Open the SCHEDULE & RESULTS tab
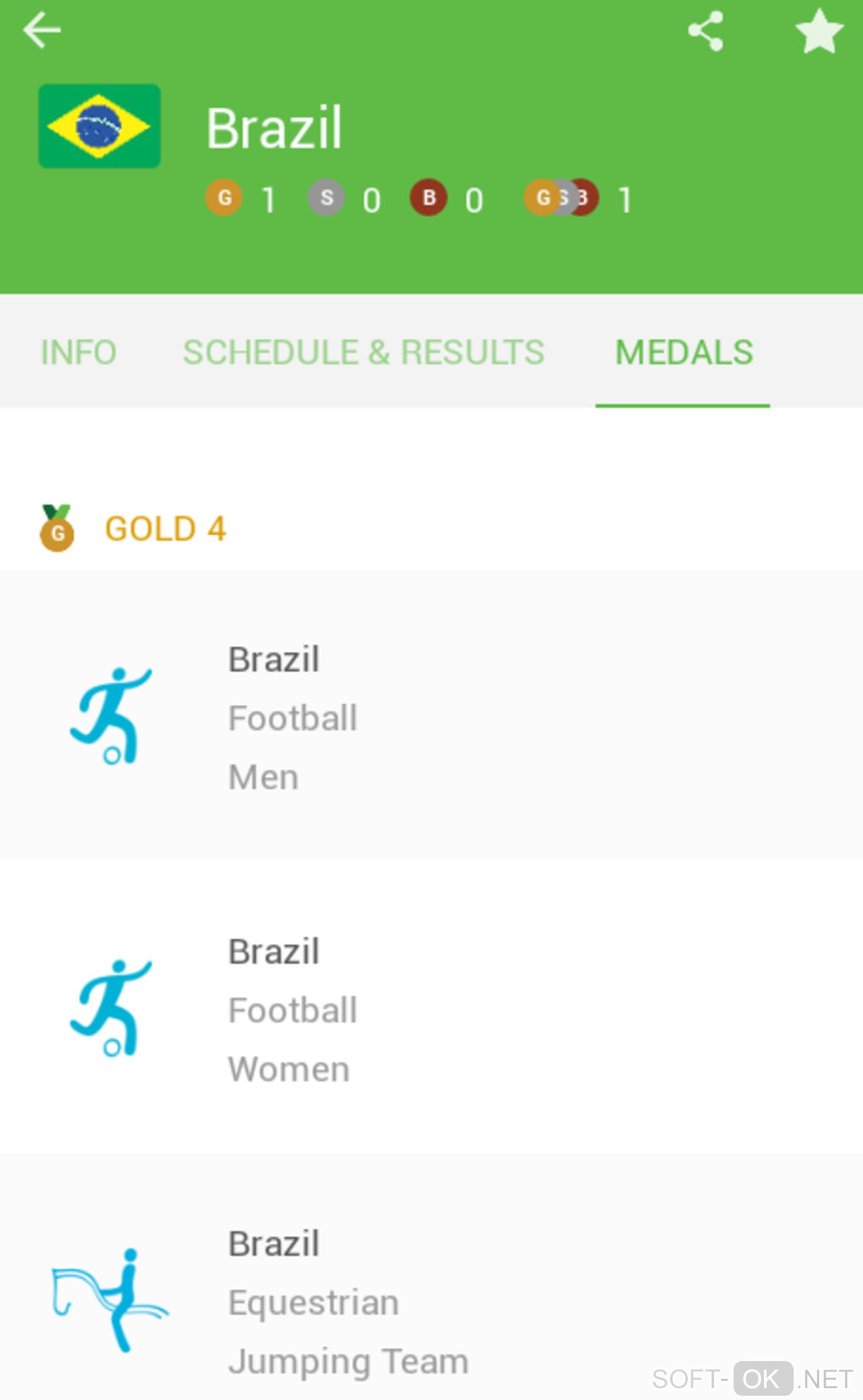The width and height of the screenshot is (863, 1400). point(364,352)
